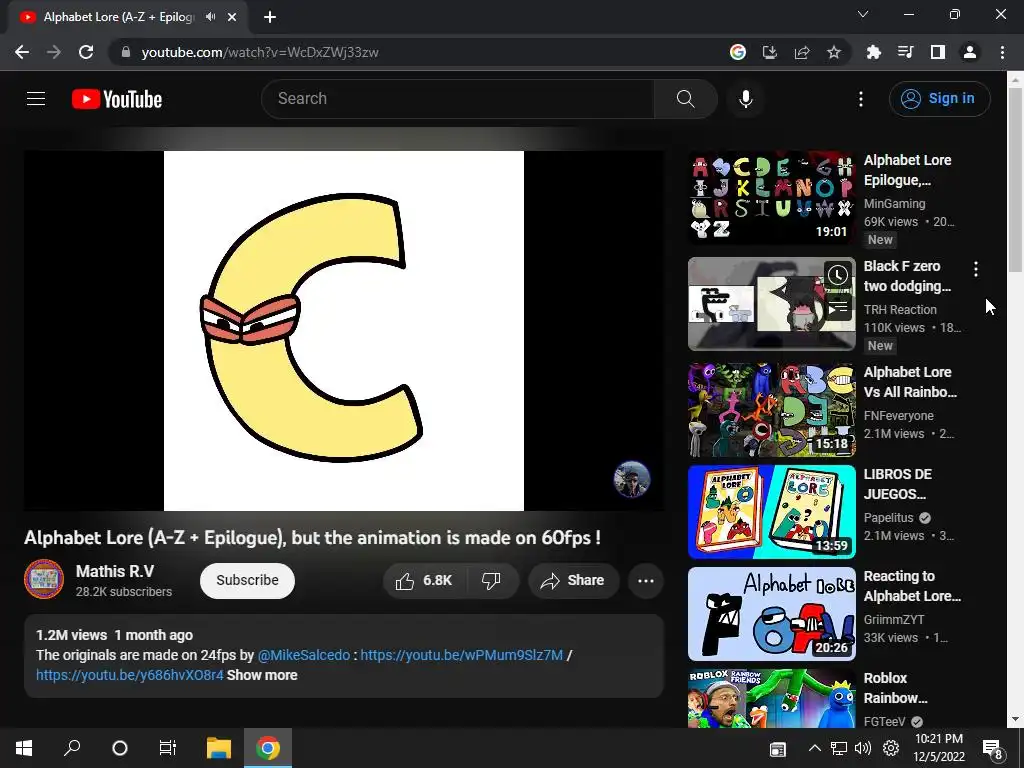Open the taskbar clock showing 10:21 PM
Viewport: 1024px width, 768px height.
point(938,748)
